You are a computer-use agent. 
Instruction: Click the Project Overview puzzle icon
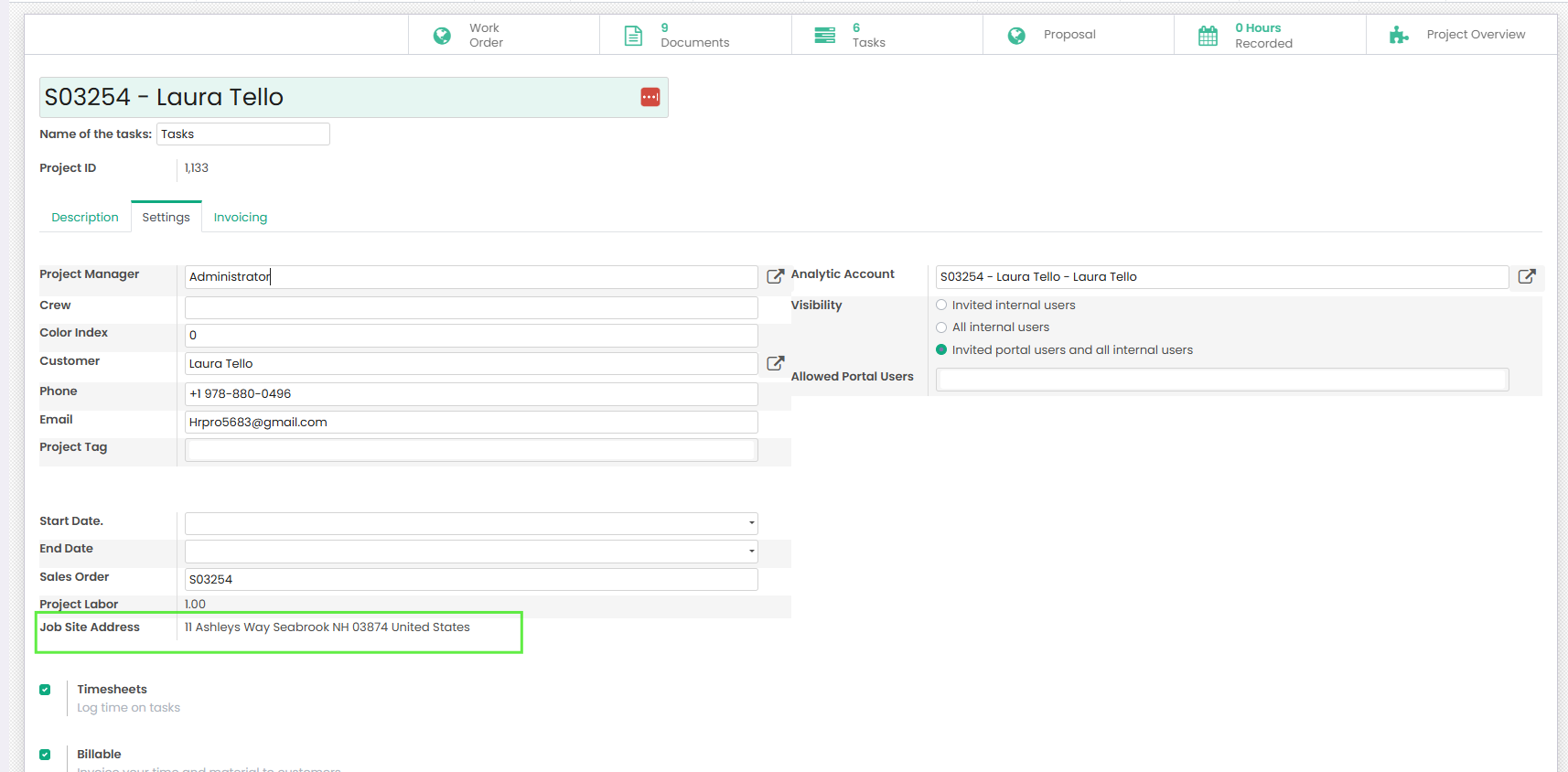pos(1399,36)
